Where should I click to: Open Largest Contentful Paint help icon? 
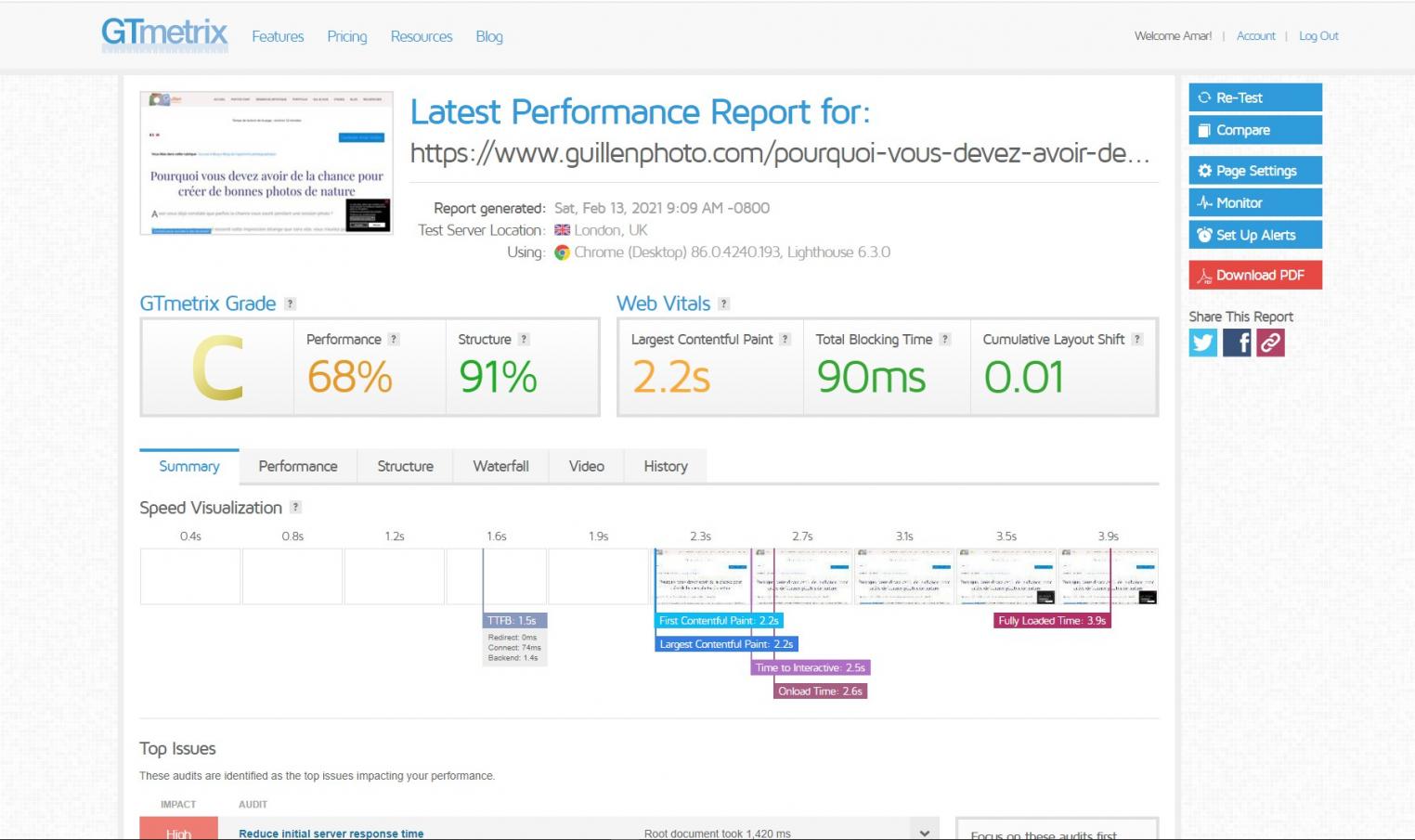(x=785, y=340)
